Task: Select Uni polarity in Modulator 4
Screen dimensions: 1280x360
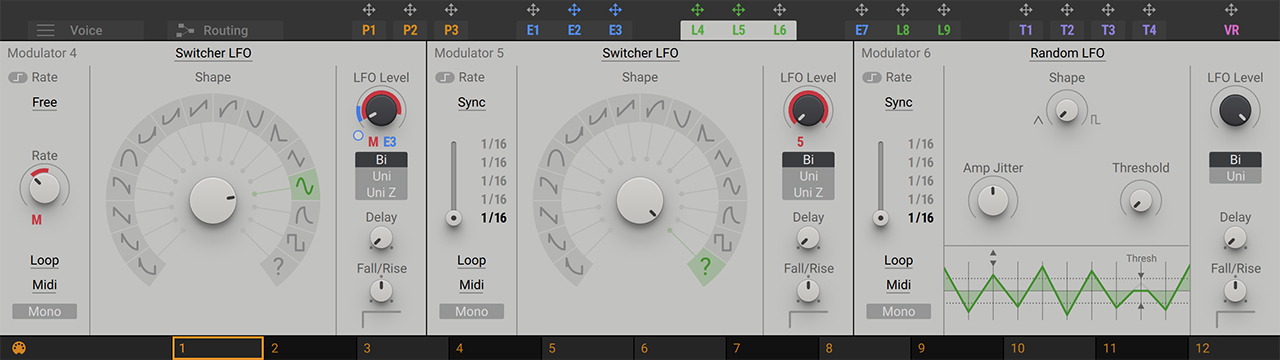Action: coord(381,176)
